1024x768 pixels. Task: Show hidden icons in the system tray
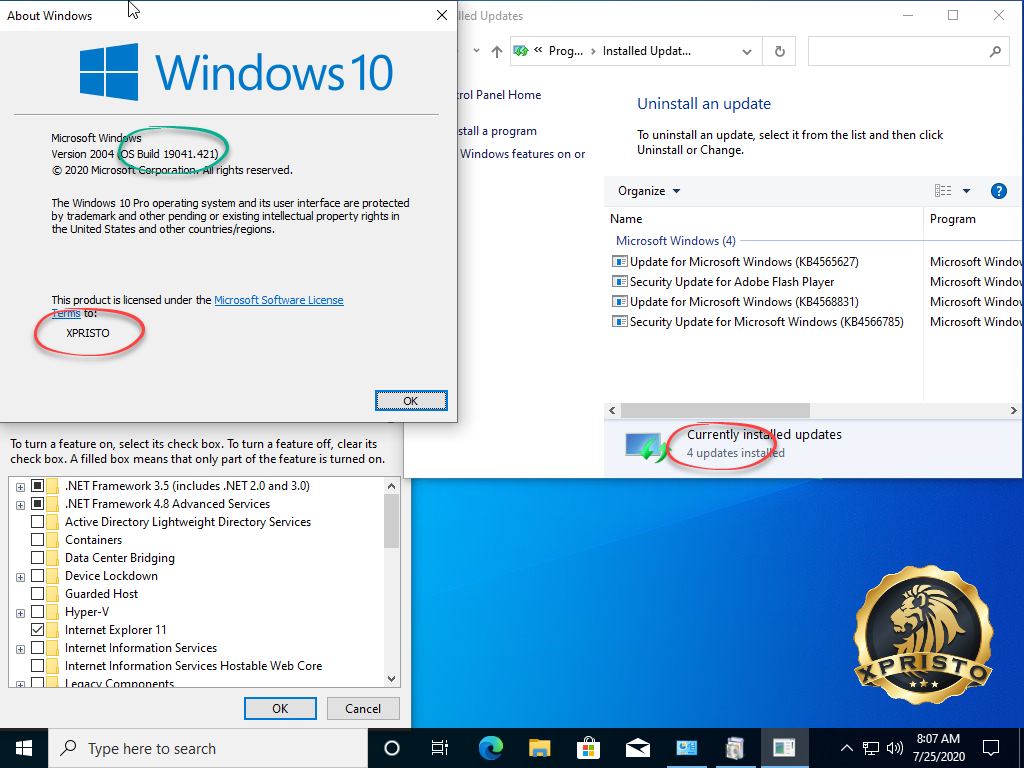(x=846, y=748)
